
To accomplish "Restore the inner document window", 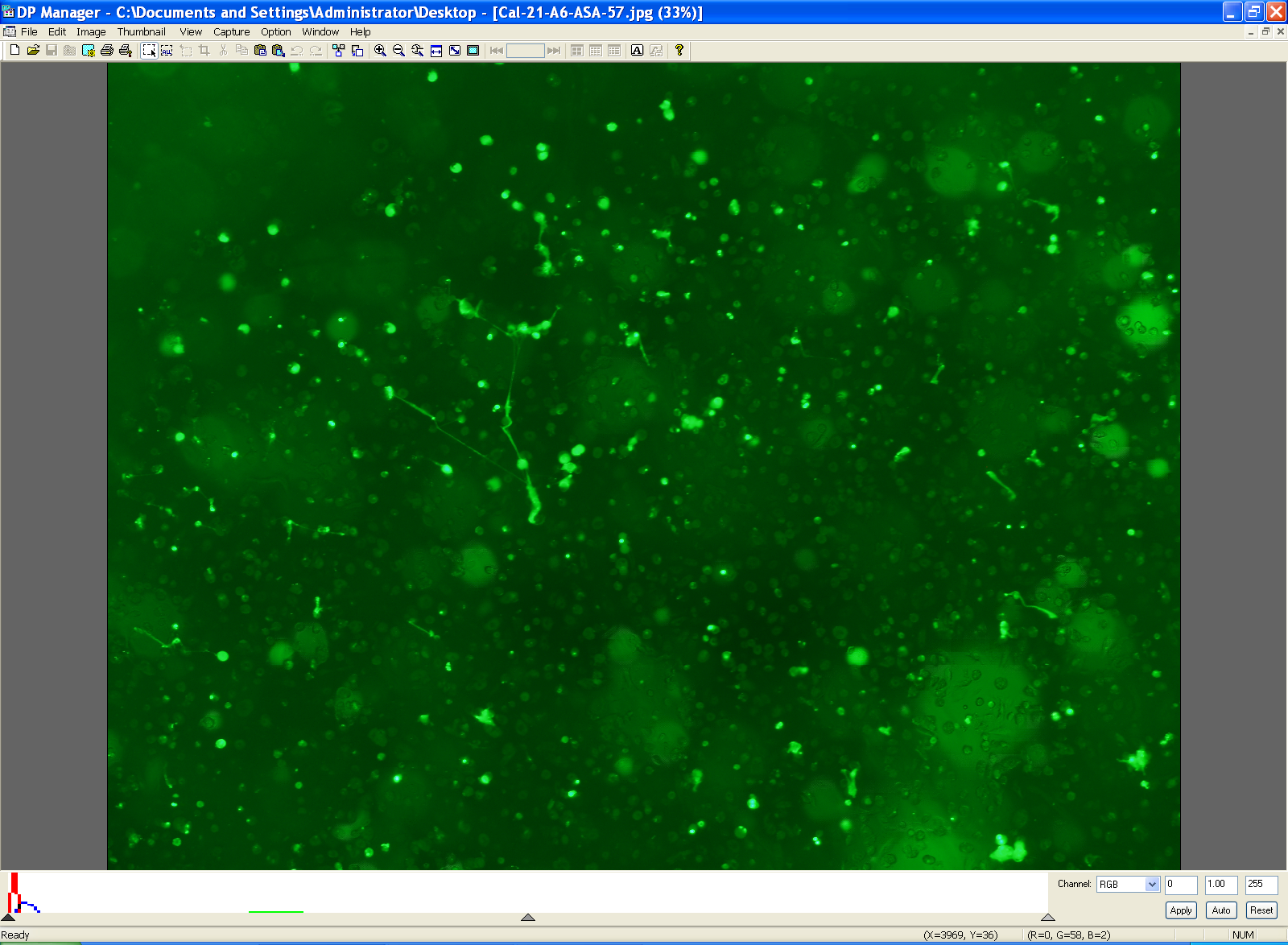I will click(x=1265, y=32).
